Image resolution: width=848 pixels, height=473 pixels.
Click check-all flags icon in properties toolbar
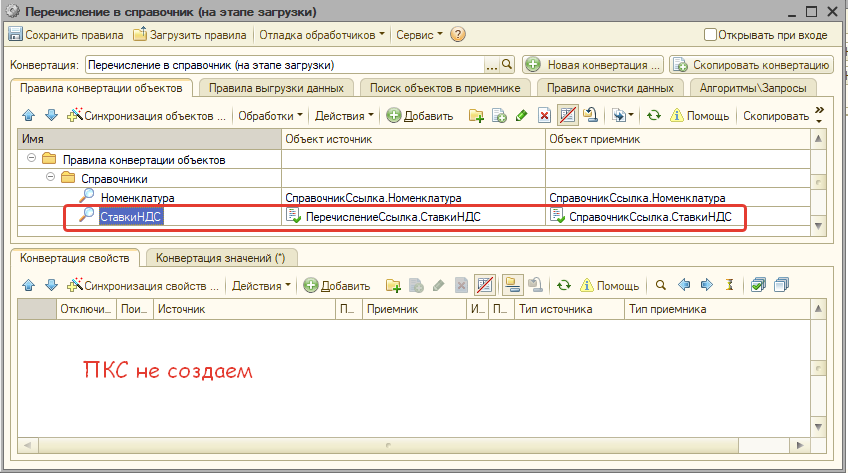click(x=758, y=285)
